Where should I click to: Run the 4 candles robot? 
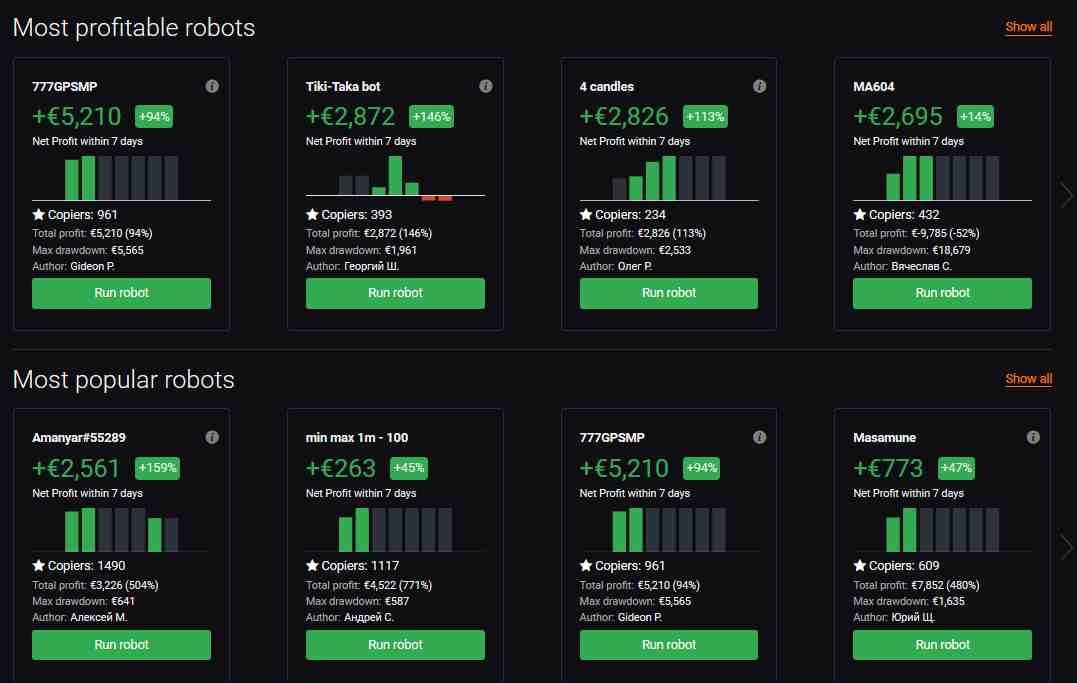click(669, 293)
